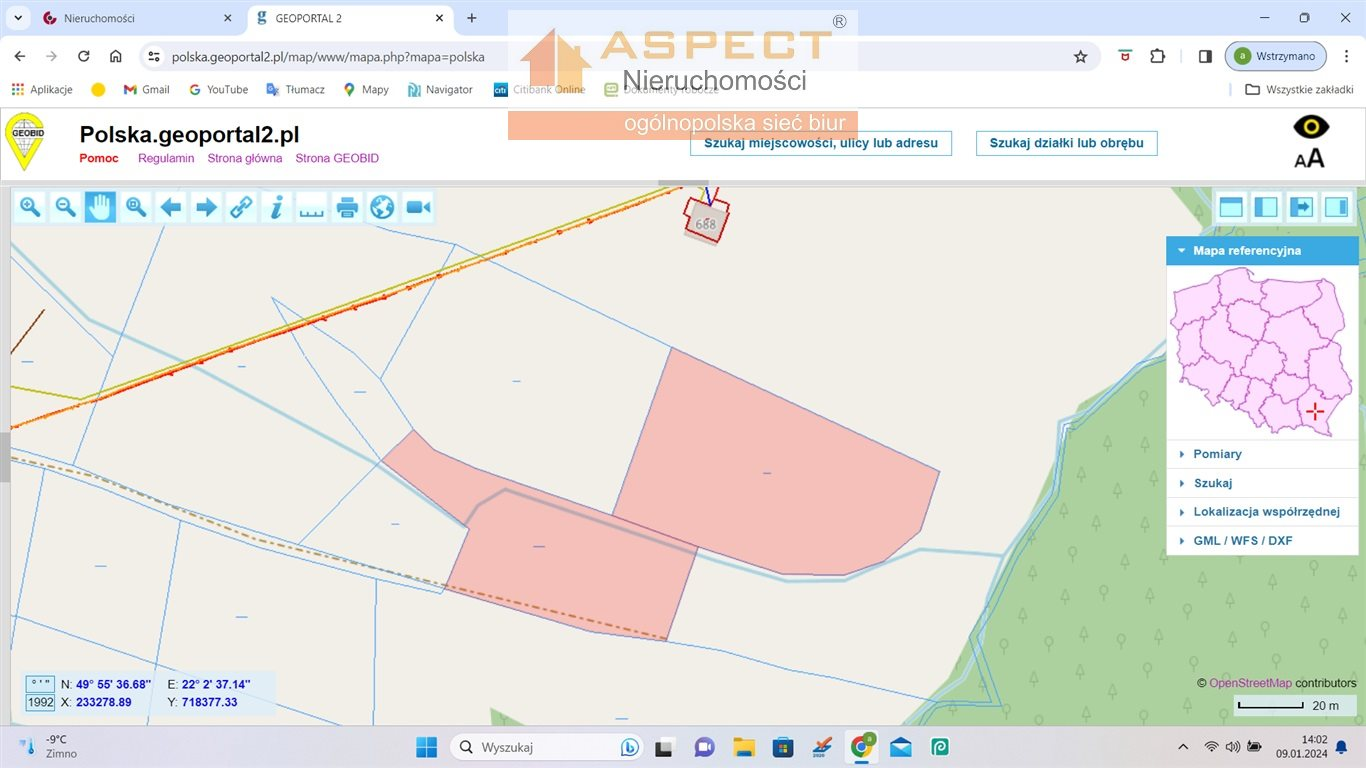The image size is (1366, 768).
Task: Click the chain link share icon
Action: pos(241,207)
